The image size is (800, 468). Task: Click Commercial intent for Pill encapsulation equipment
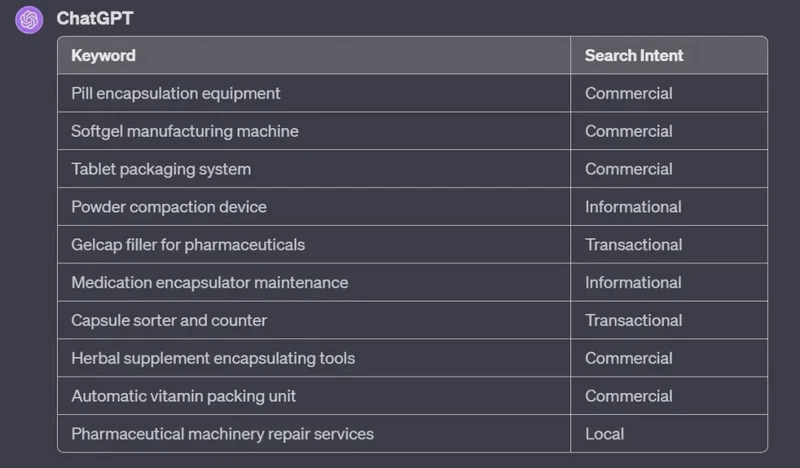pyautogui.click(x=629, y=94)
